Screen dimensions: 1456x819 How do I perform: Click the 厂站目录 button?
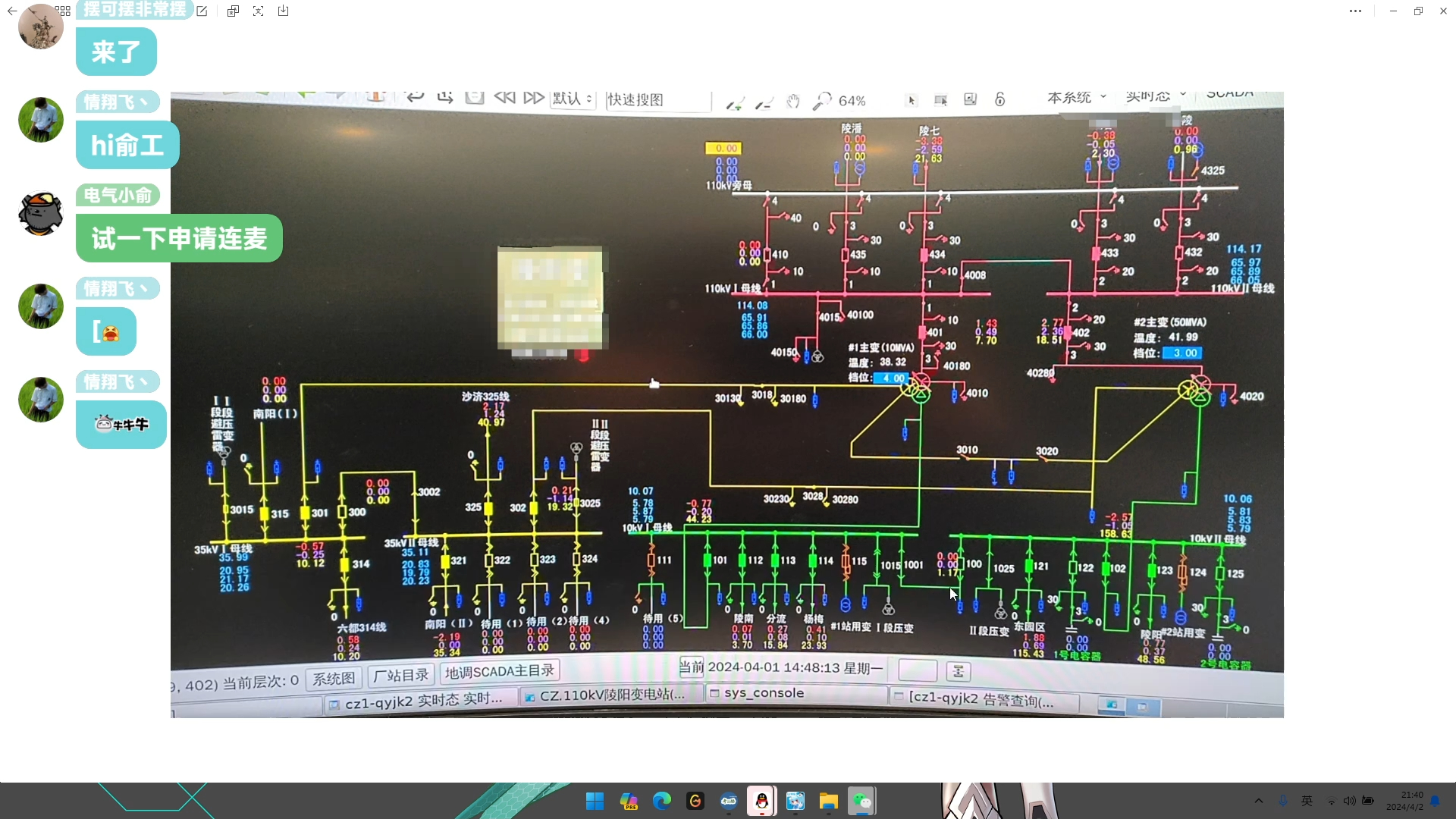pyautogui.click(x=401, y=675)
